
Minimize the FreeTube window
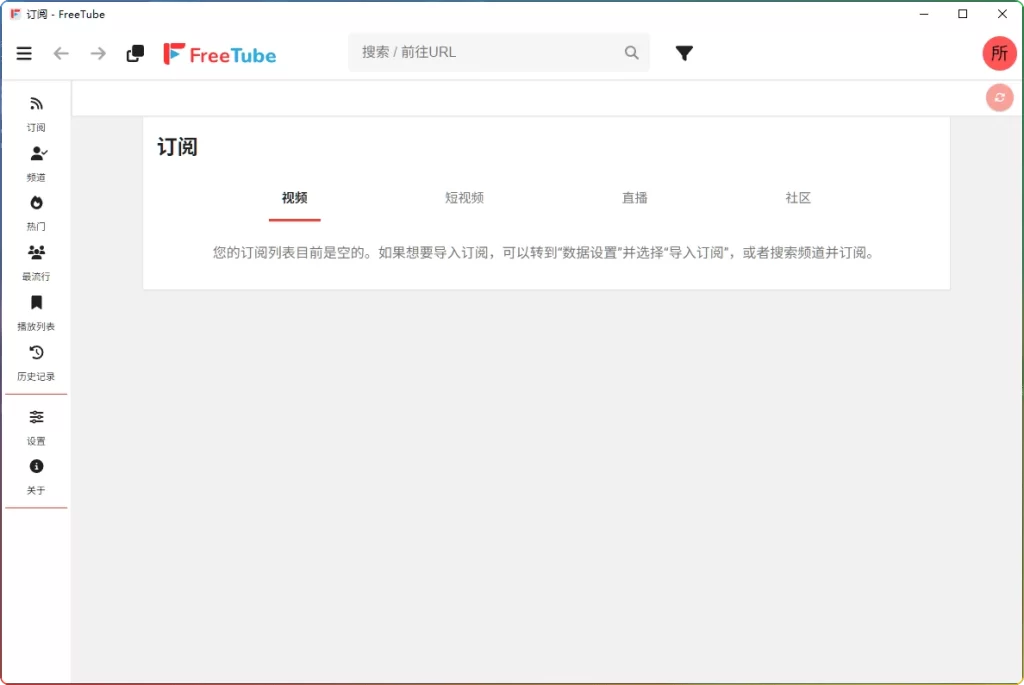click(x=923, y=14)
